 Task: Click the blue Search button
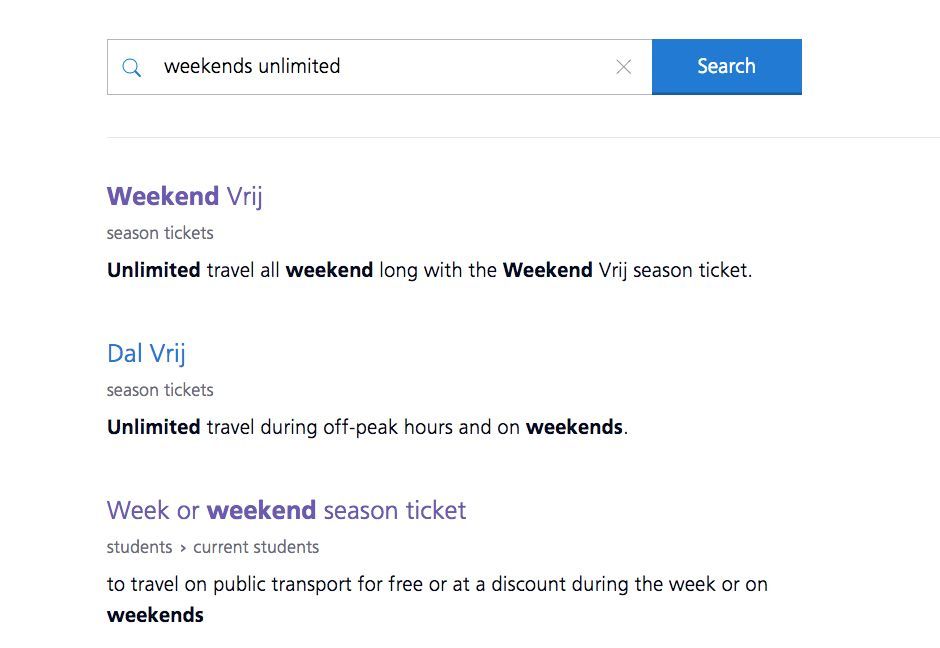[x=727, y=67]
